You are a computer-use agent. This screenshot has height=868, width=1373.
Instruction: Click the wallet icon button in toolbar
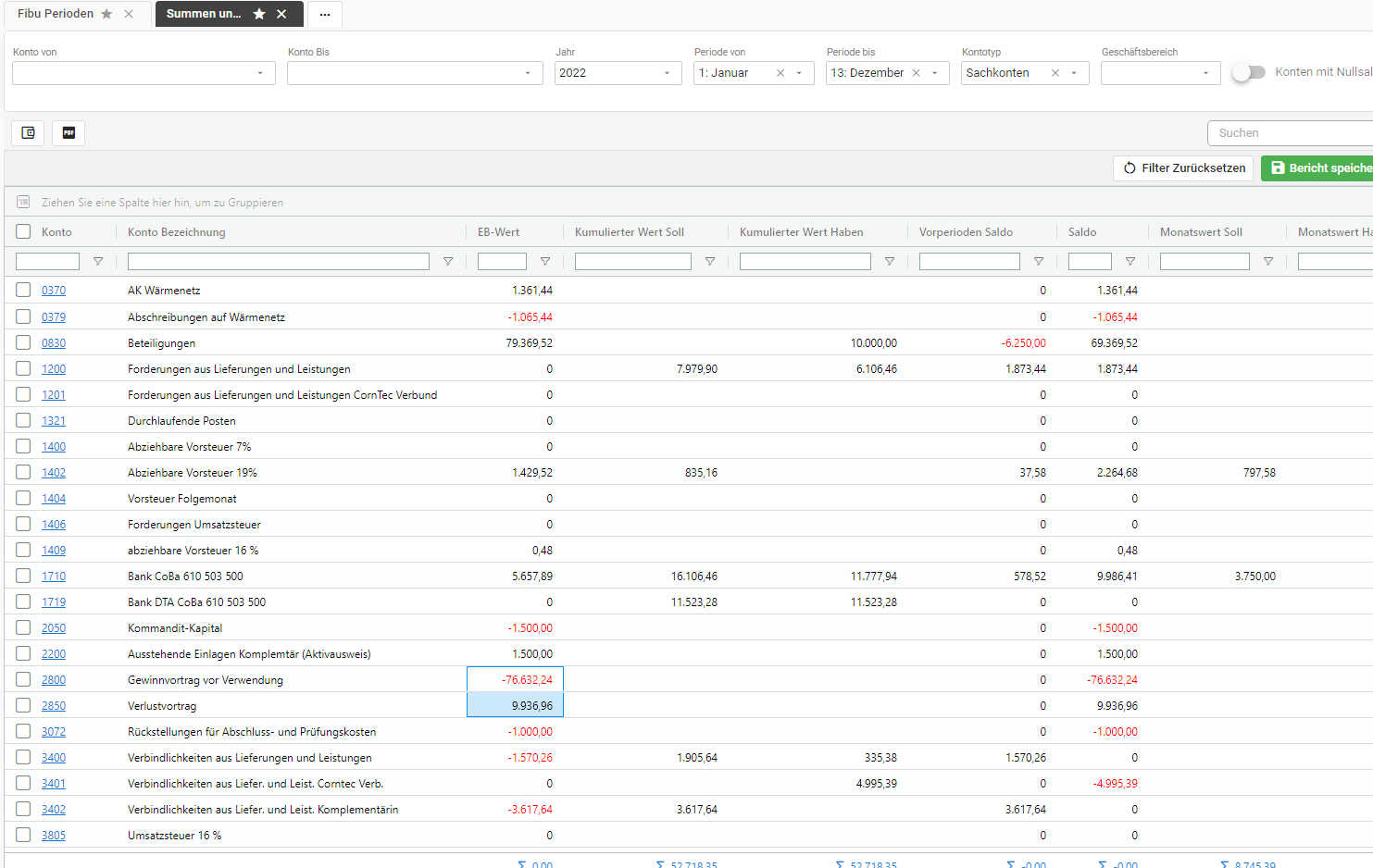[28, 133]
